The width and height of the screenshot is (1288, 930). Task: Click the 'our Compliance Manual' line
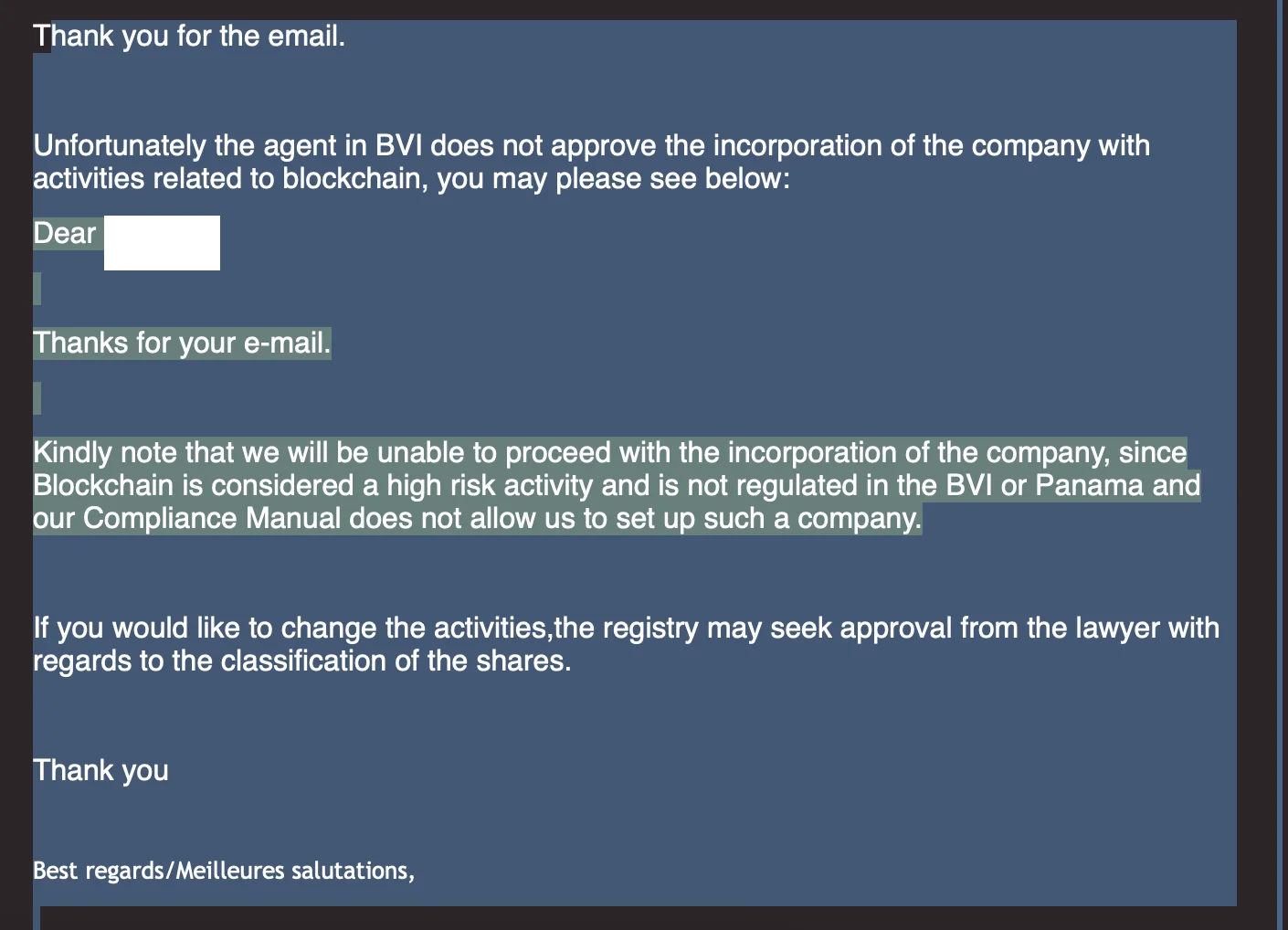[478, 519]
